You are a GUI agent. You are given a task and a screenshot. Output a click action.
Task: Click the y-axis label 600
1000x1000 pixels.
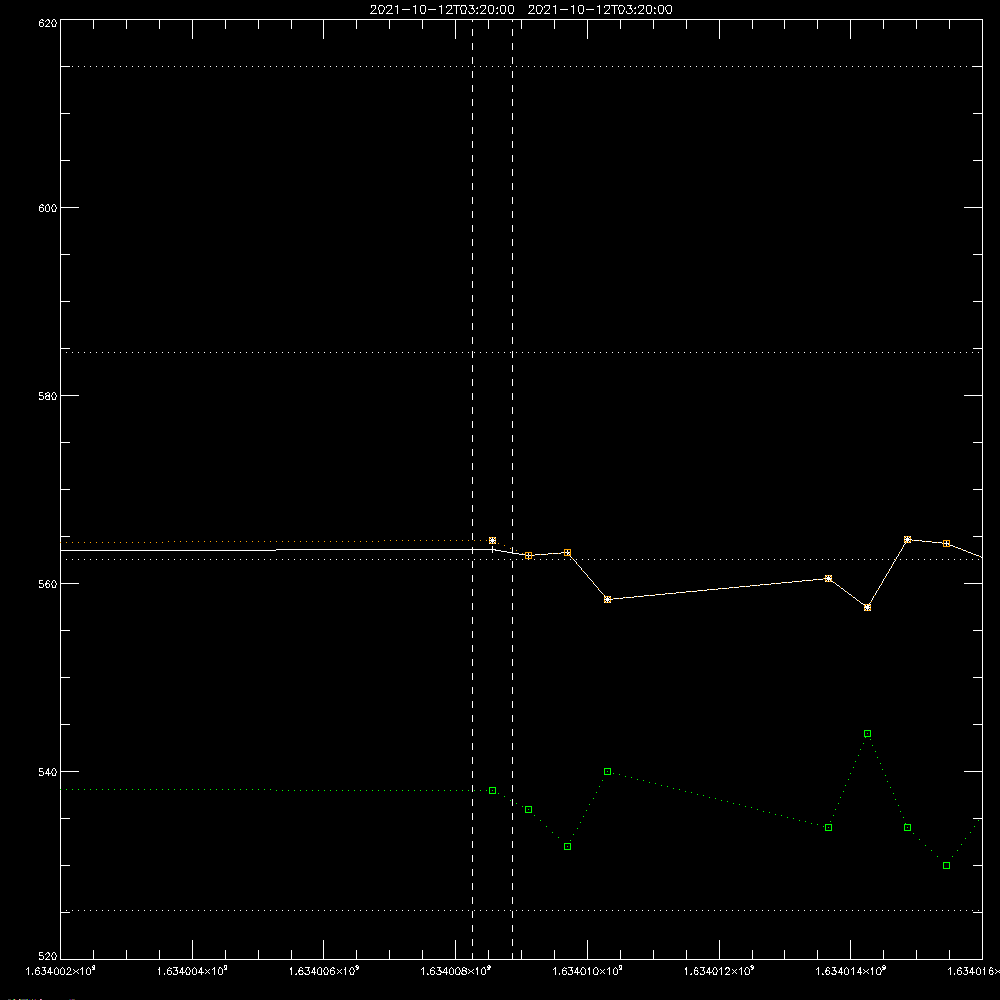click(x=48, y=208)
